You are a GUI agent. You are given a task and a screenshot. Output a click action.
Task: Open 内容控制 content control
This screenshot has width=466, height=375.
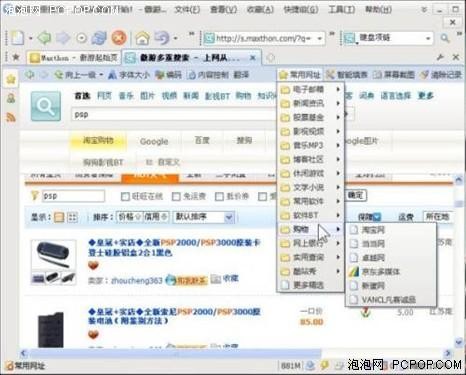click(209, 75)
